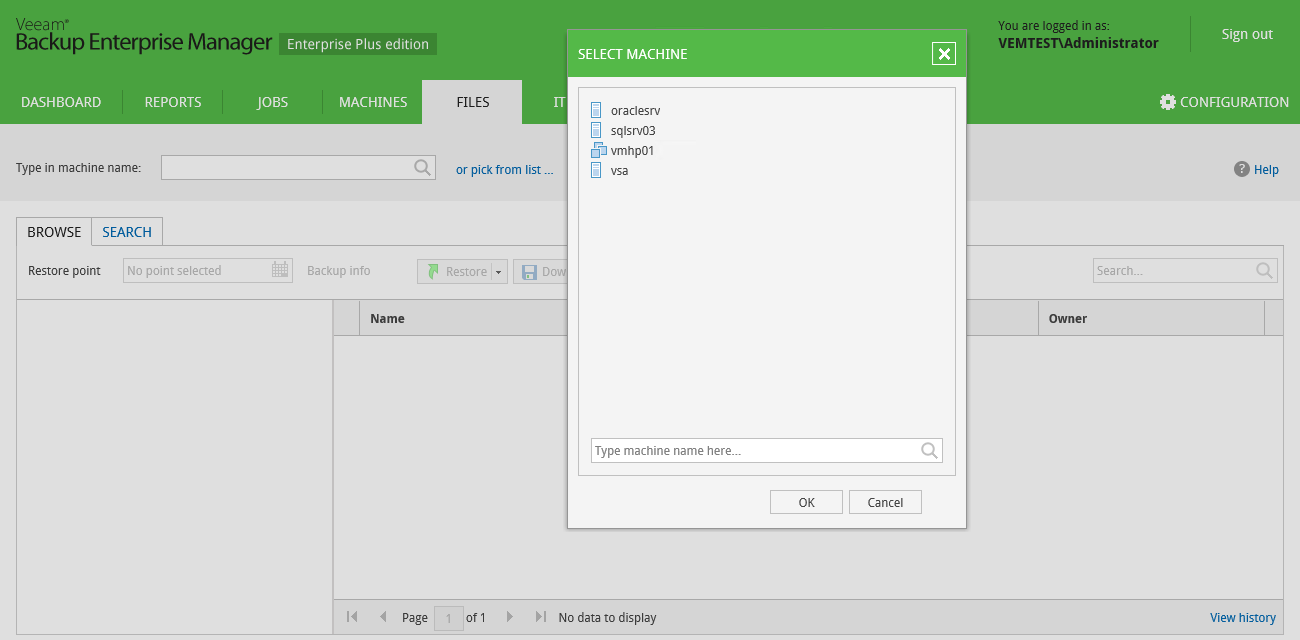1300x640 pixels.
Task: Click the Veeam Backup Enterprise Manager logo
Action: 143,37
